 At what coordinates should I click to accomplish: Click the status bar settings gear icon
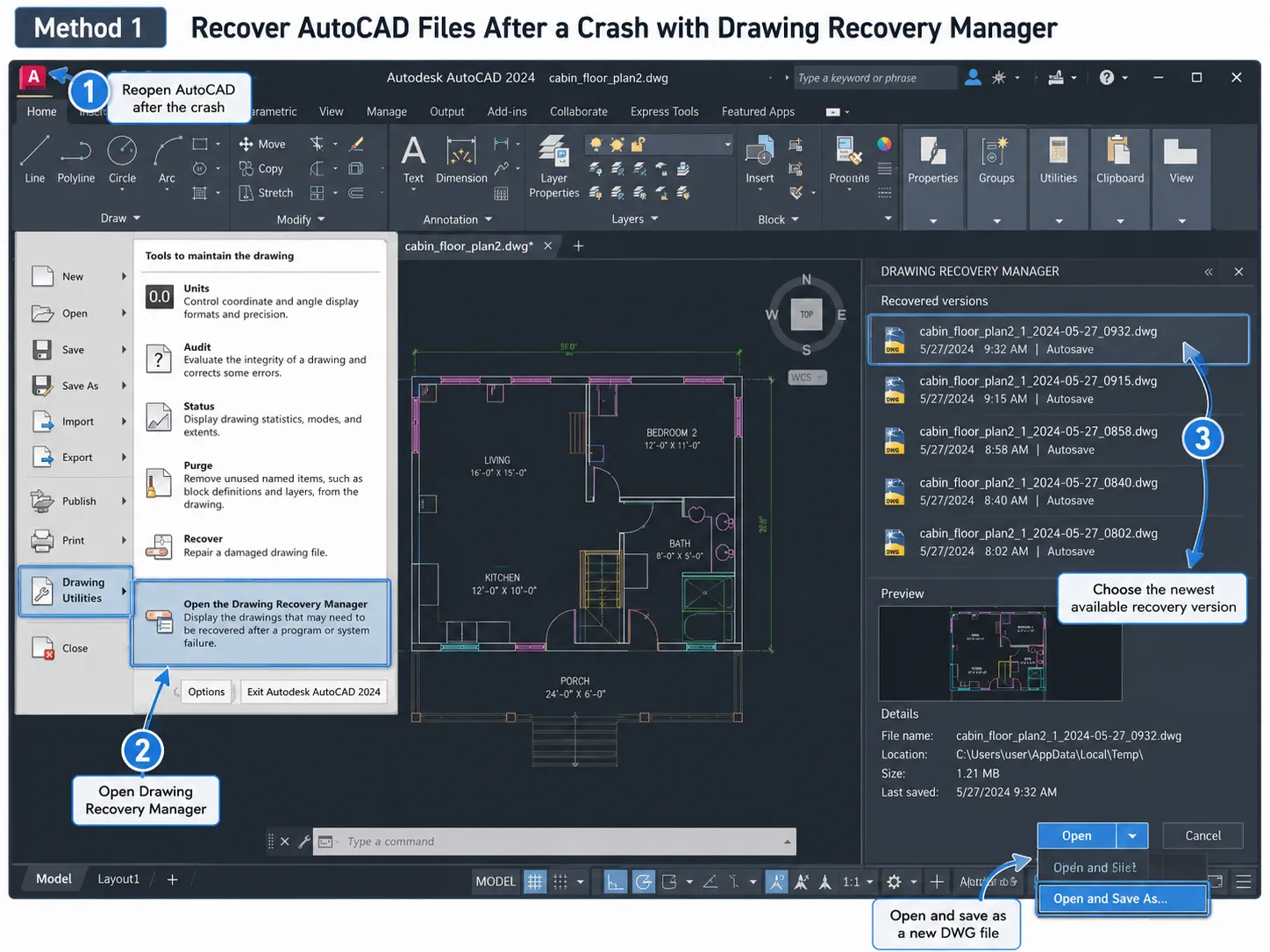coord(894,881)
